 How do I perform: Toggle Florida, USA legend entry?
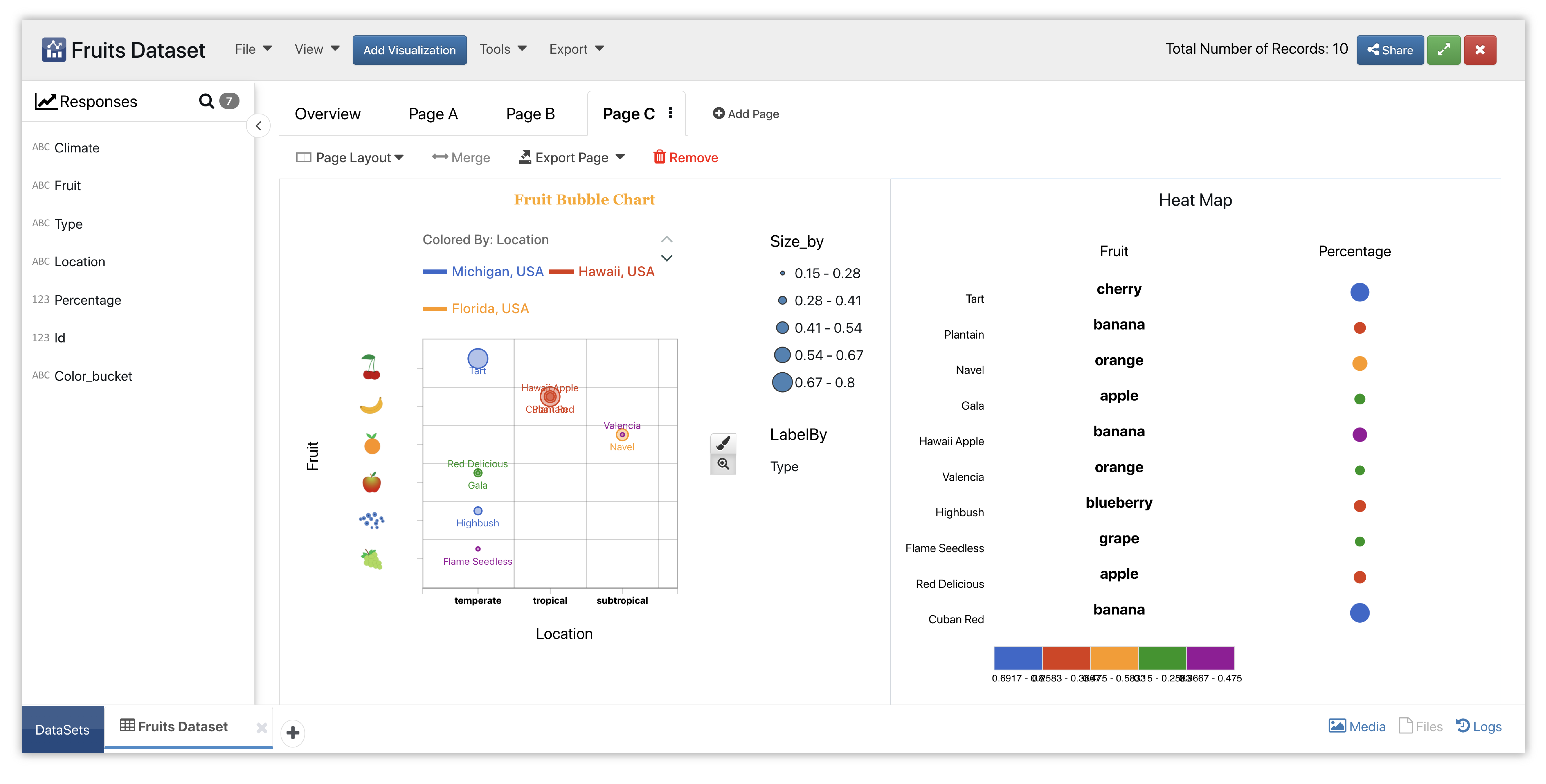(x=476, y=309)
